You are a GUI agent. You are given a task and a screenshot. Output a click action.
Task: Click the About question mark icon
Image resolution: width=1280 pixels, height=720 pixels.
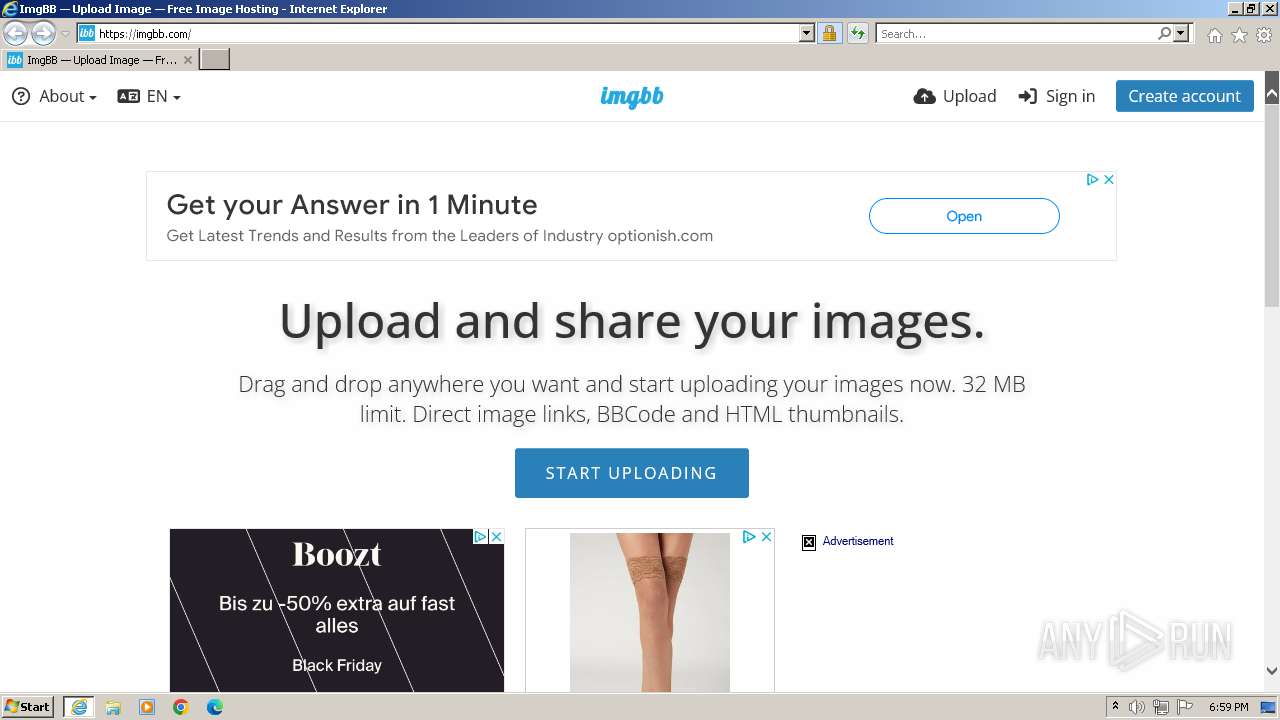21,96
